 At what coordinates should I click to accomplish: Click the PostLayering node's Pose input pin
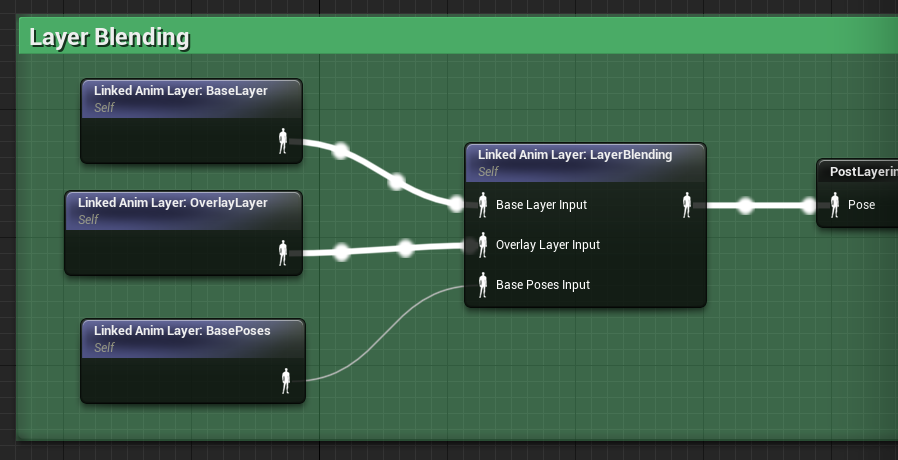[x=835, y=205]
